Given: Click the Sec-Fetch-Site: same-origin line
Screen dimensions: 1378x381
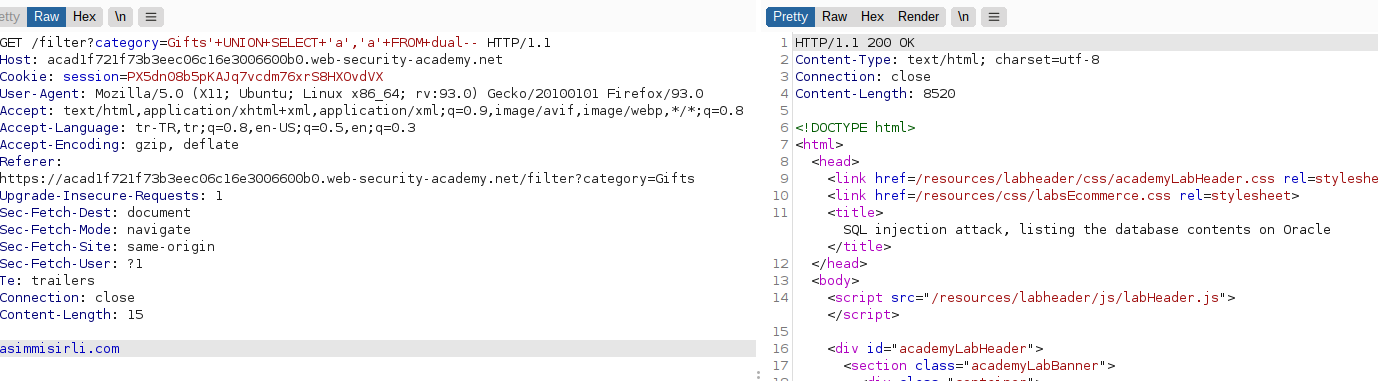Looking at the screenshot, I should pos(107,246).
